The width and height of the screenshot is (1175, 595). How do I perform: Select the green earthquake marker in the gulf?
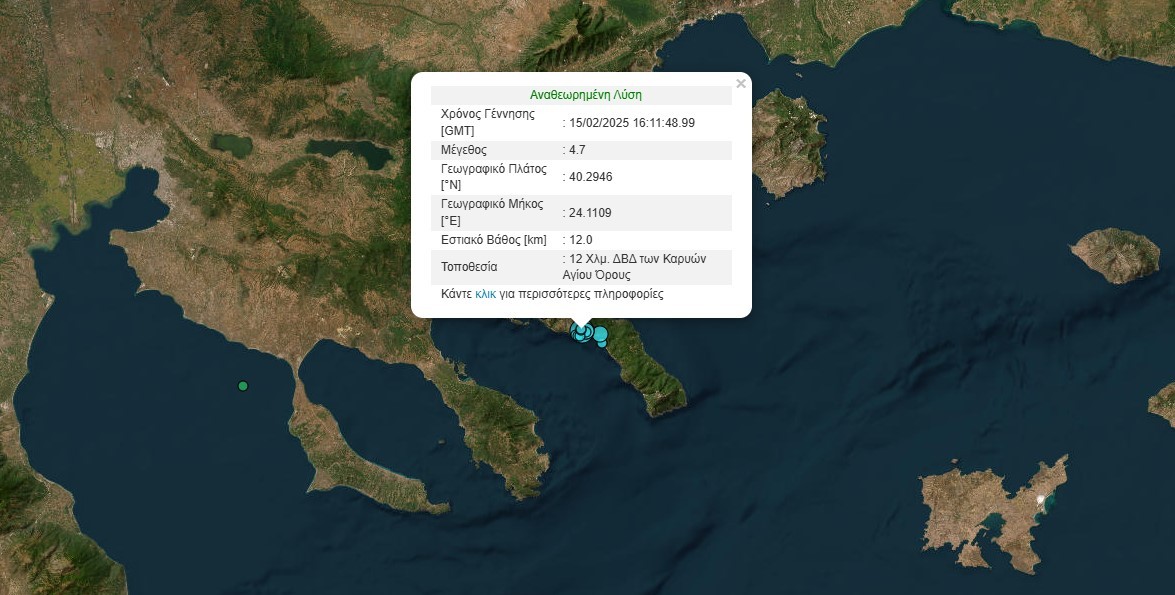click(242, 386)
